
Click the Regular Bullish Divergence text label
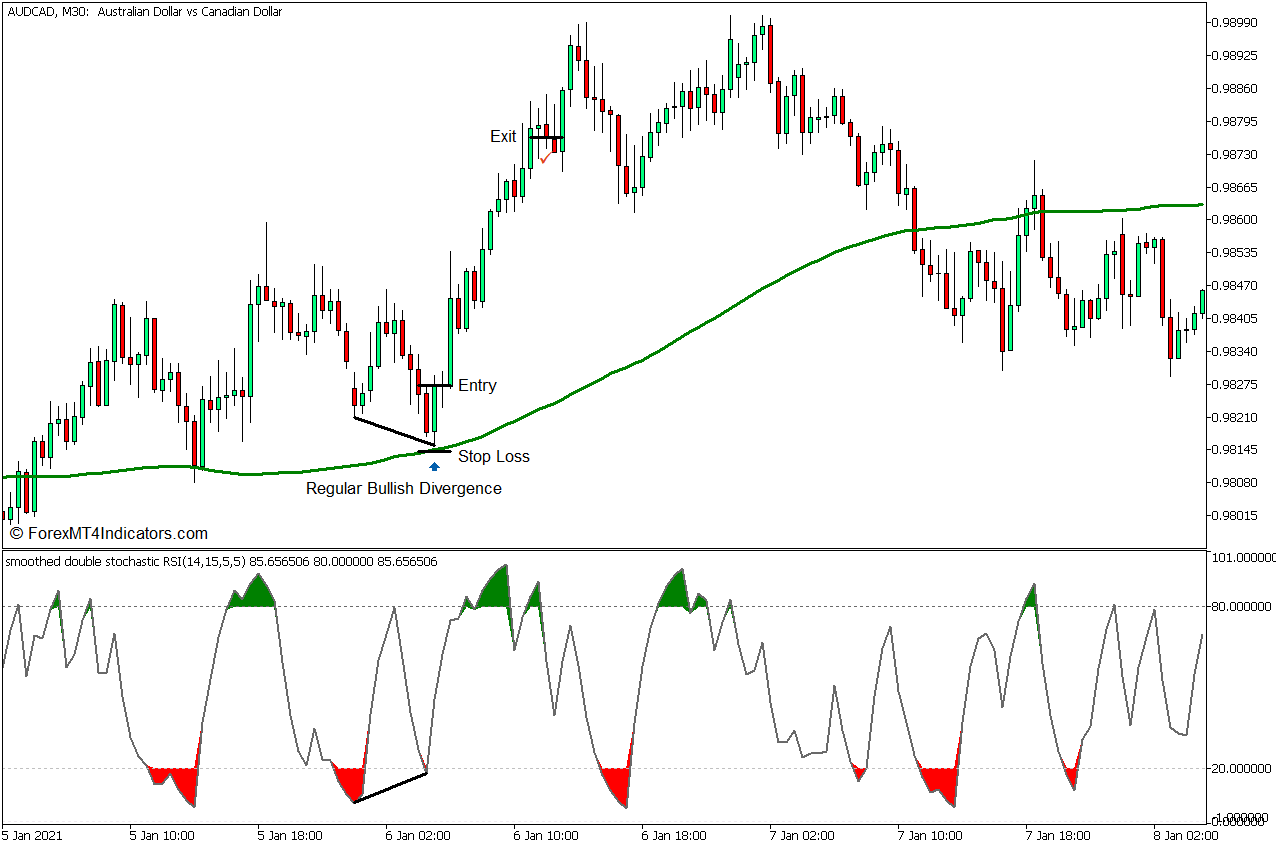point(404,488)
